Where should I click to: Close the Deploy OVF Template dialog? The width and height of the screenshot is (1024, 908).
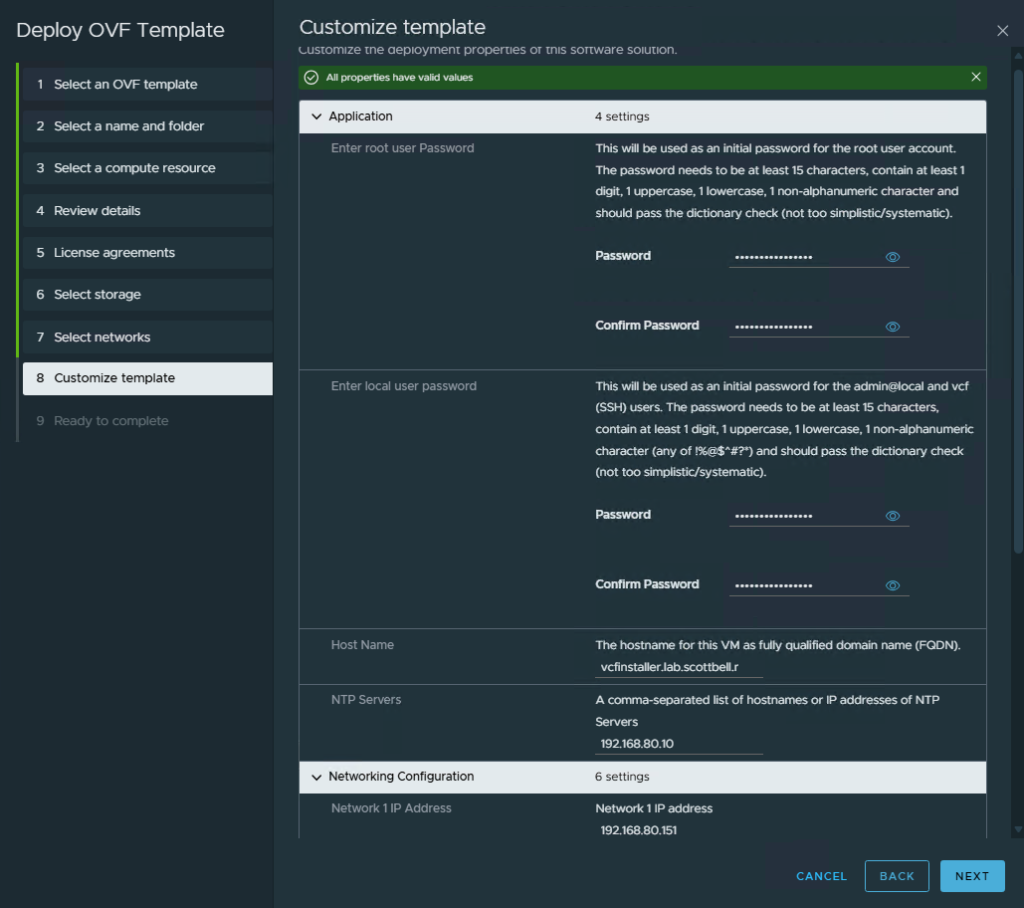1003,31
